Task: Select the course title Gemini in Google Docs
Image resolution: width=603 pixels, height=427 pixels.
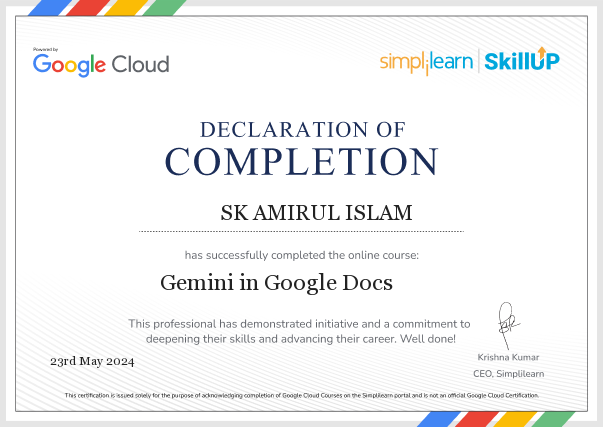Action: click(x=277, y=282)
